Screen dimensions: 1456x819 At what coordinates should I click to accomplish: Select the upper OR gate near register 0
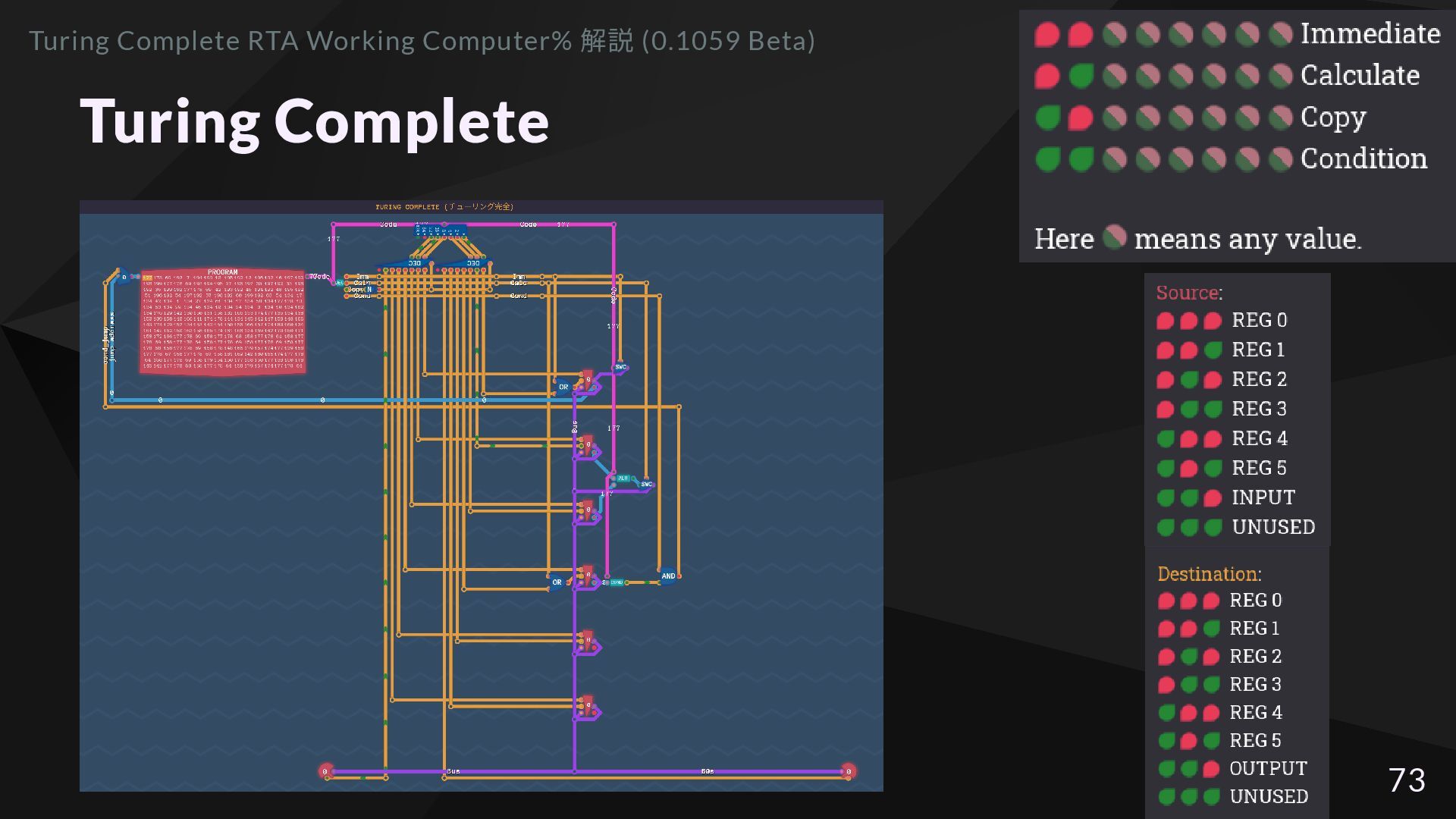pyautogui.click(x=563, y=387)
